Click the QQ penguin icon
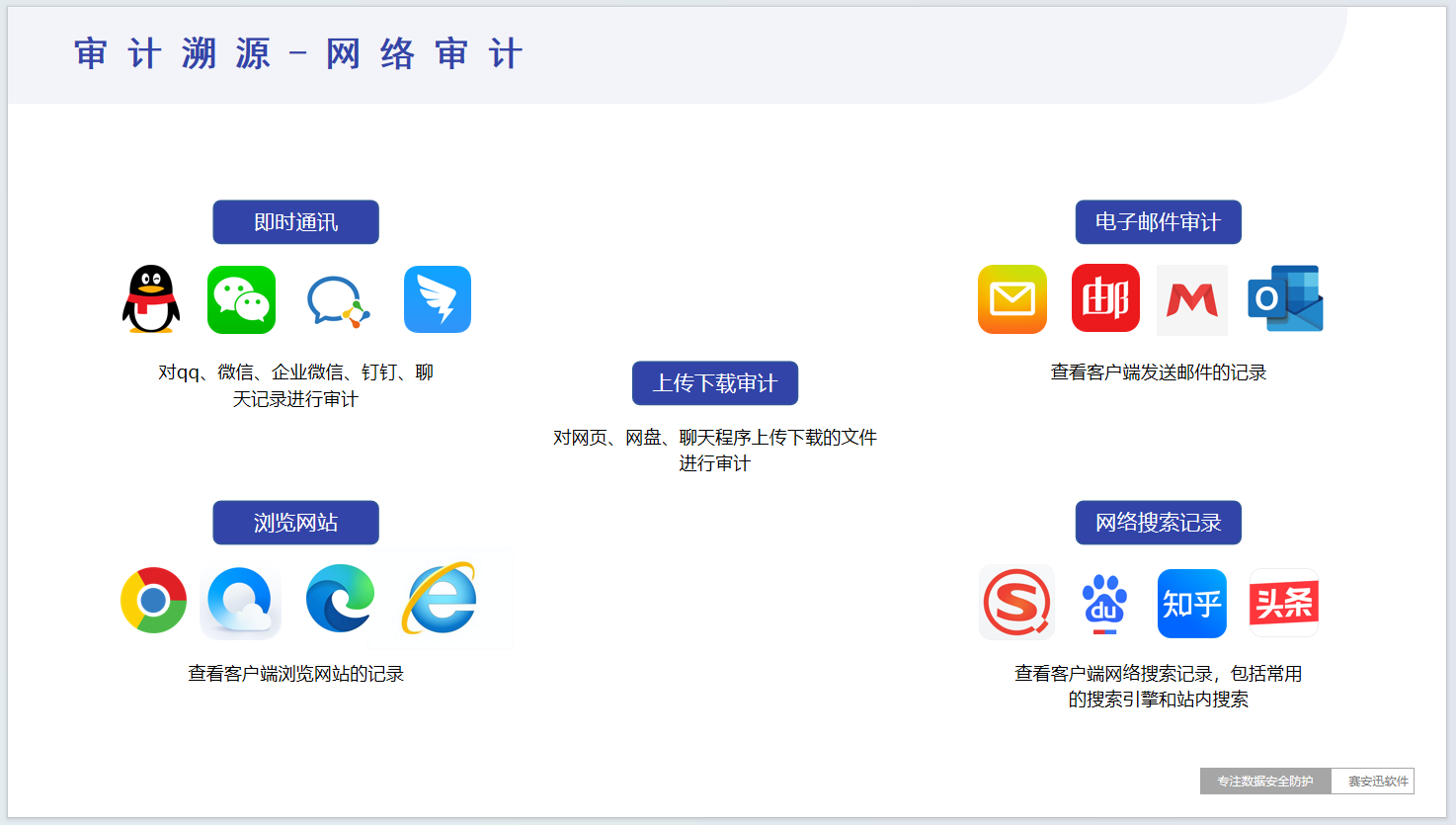1456x825 pixels. [x=151, y=299]
